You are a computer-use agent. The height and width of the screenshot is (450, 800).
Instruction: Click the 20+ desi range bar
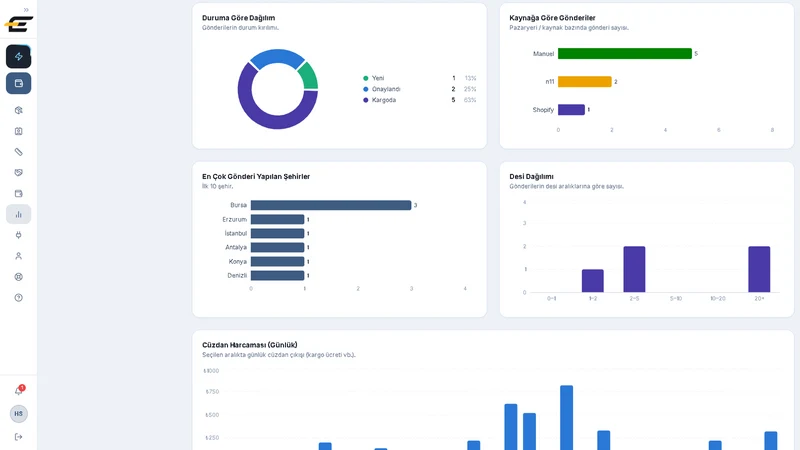coord(759,269)
